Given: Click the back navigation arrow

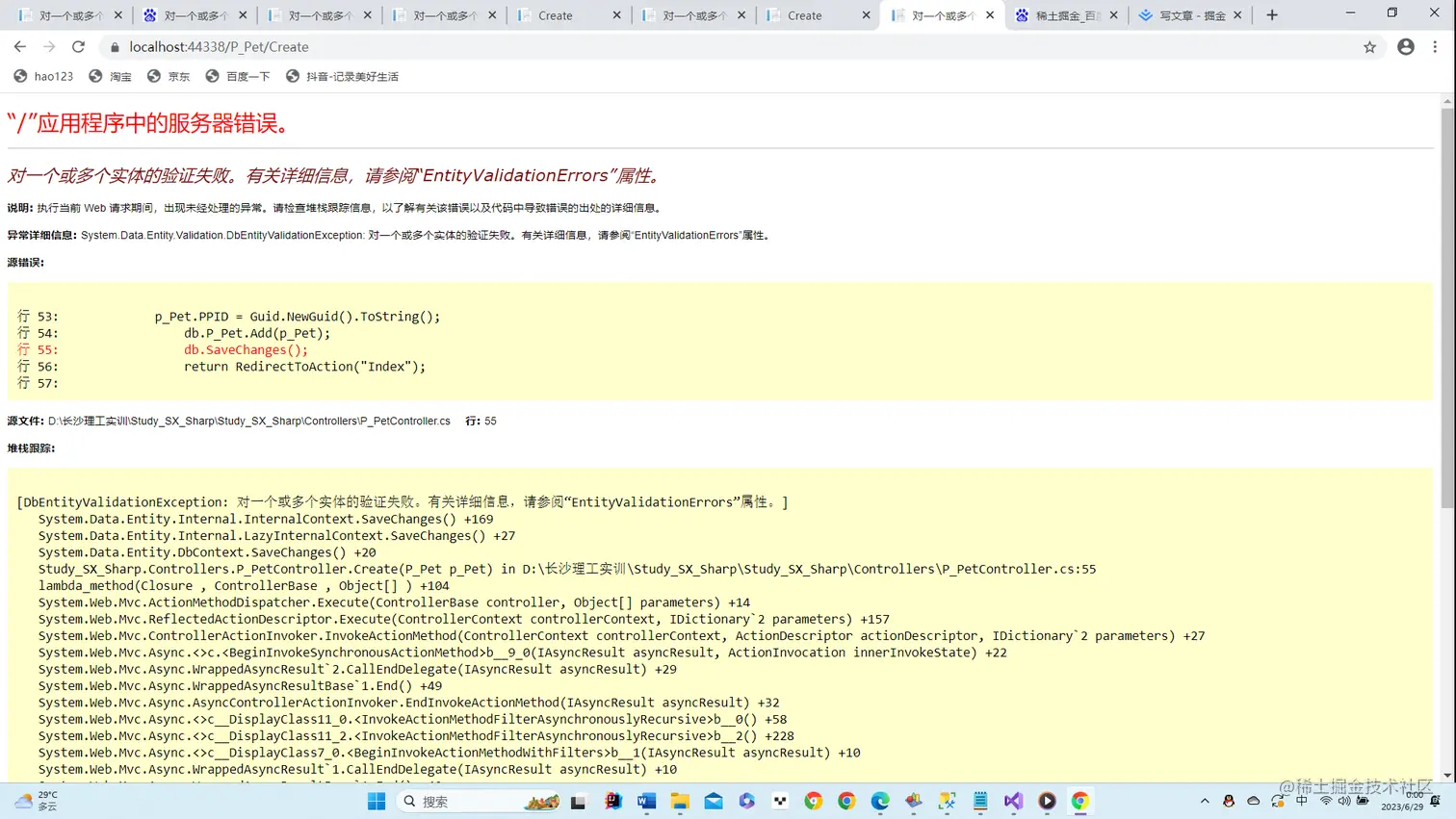Looking at the screenshot, I should click(x=20, y=46).
